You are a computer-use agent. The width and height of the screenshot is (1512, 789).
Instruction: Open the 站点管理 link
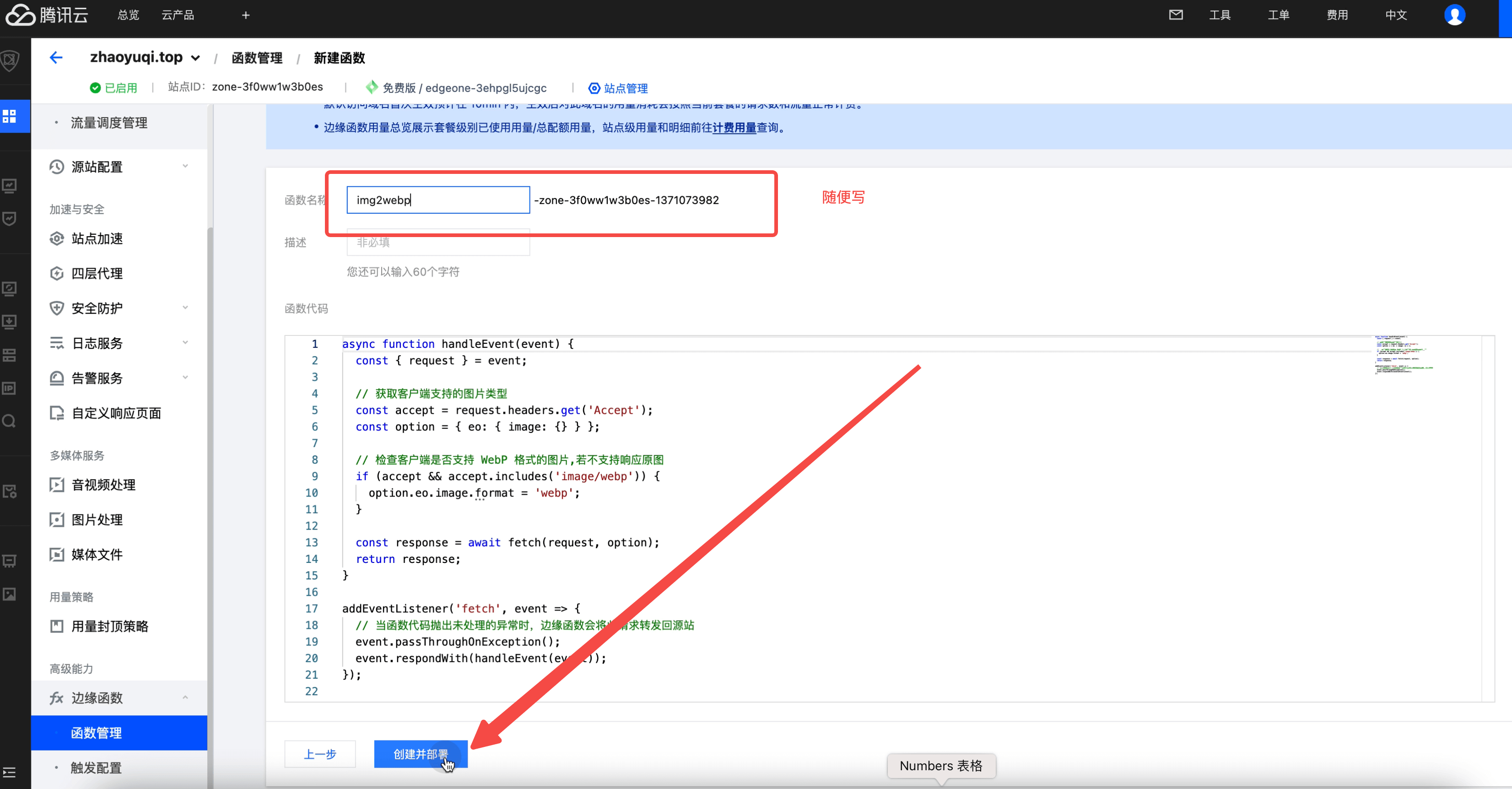point(626,88)
